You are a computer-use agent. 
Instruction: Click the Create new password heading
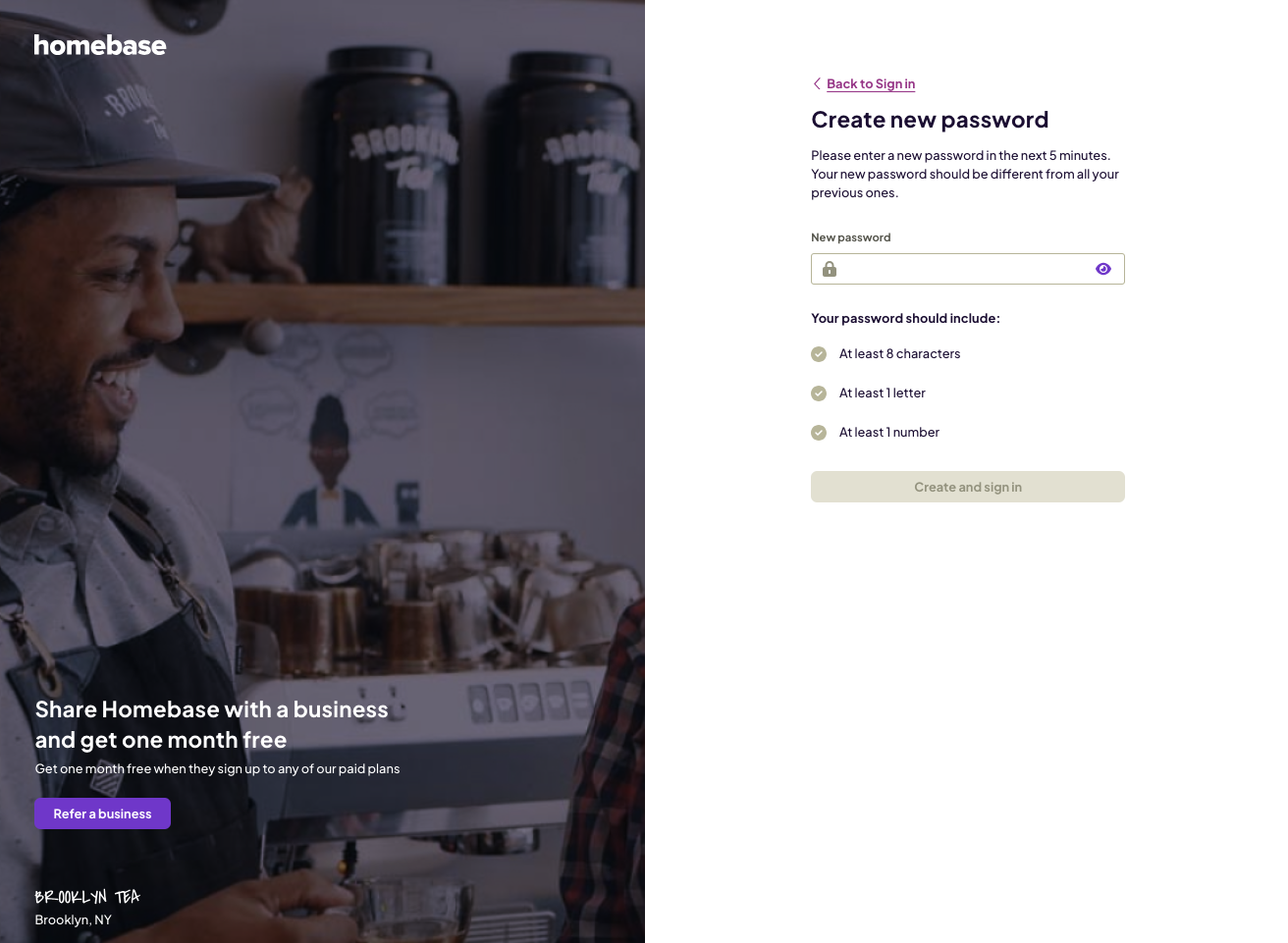(930, 120)
